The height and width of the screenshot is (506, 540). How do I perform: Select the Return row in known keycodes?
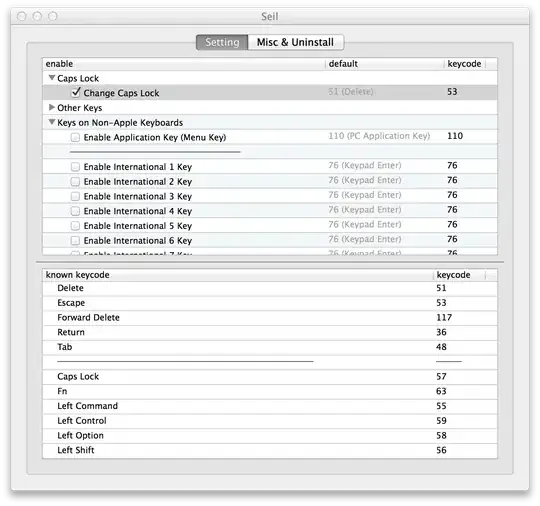pyautogui.click(x=270, y=333)
